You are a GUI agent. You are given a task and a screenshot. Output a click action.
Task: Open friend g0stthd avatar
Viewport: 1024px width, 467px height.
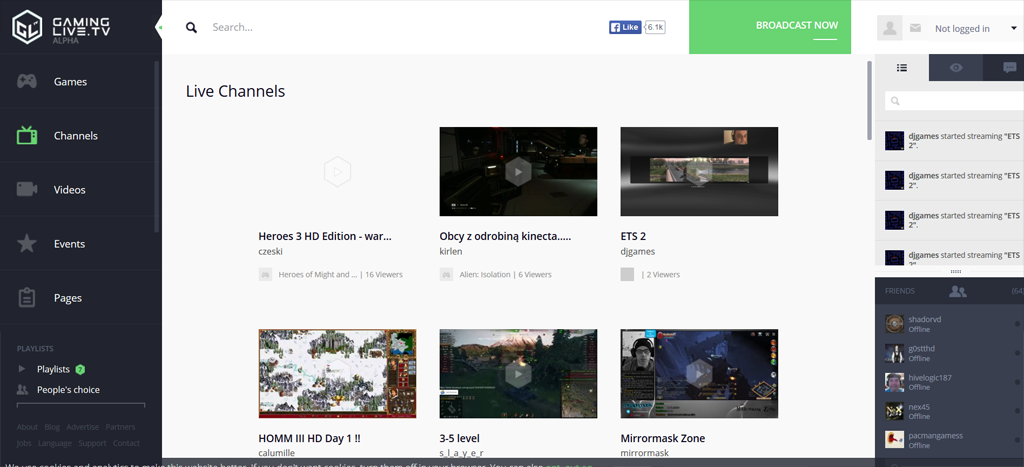tap(895, 353)
